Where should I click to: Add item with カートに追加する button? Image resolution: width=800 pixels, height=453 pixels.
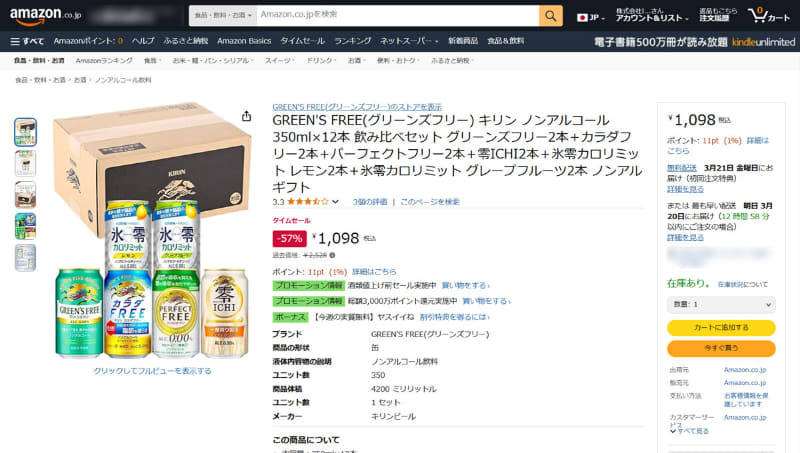(x=721, y=328)
